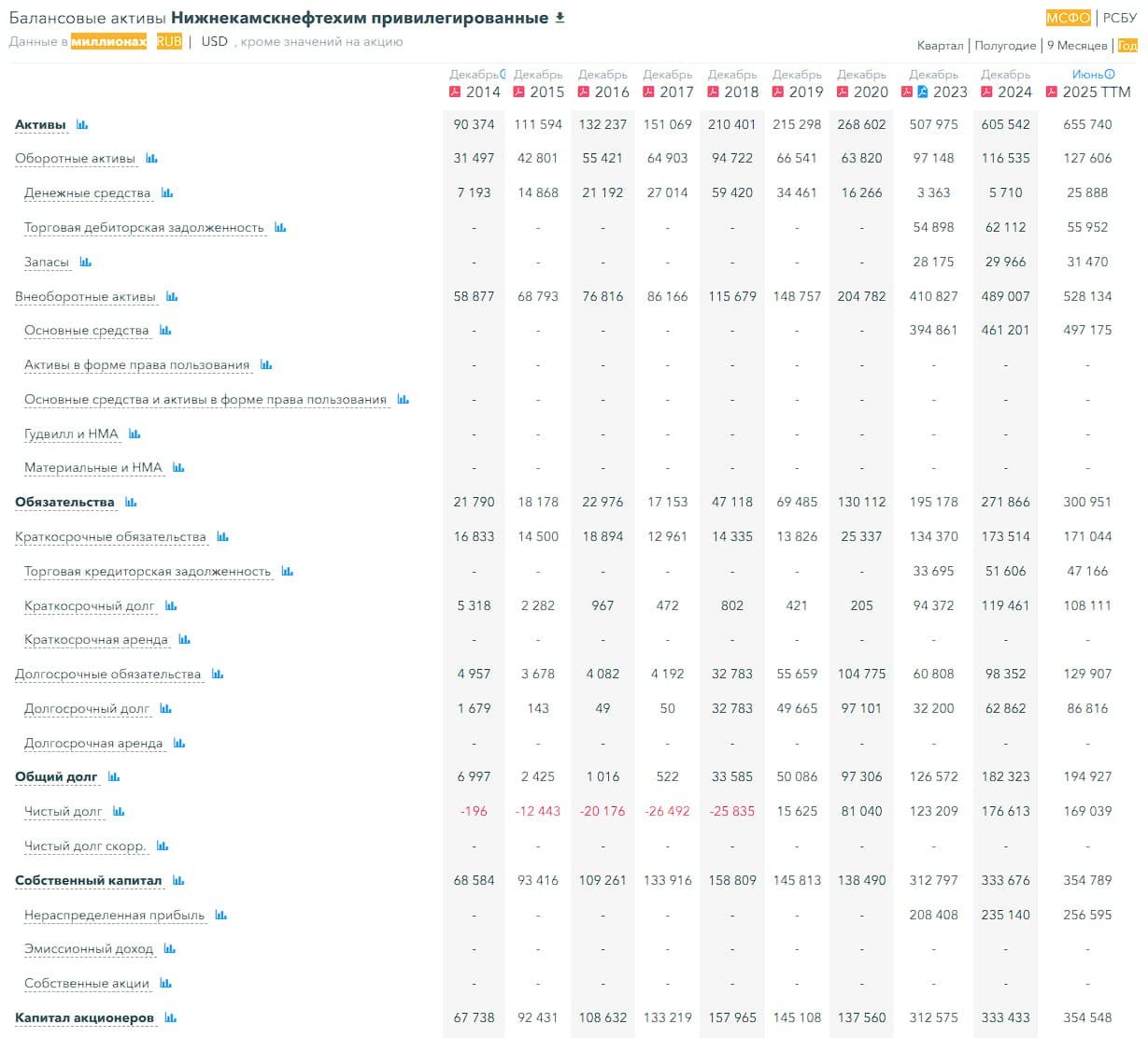The height and width of the screenshot is (1038, 1148).
Task: Select the МСФО reporting standard
Action: coord(1068,18)
